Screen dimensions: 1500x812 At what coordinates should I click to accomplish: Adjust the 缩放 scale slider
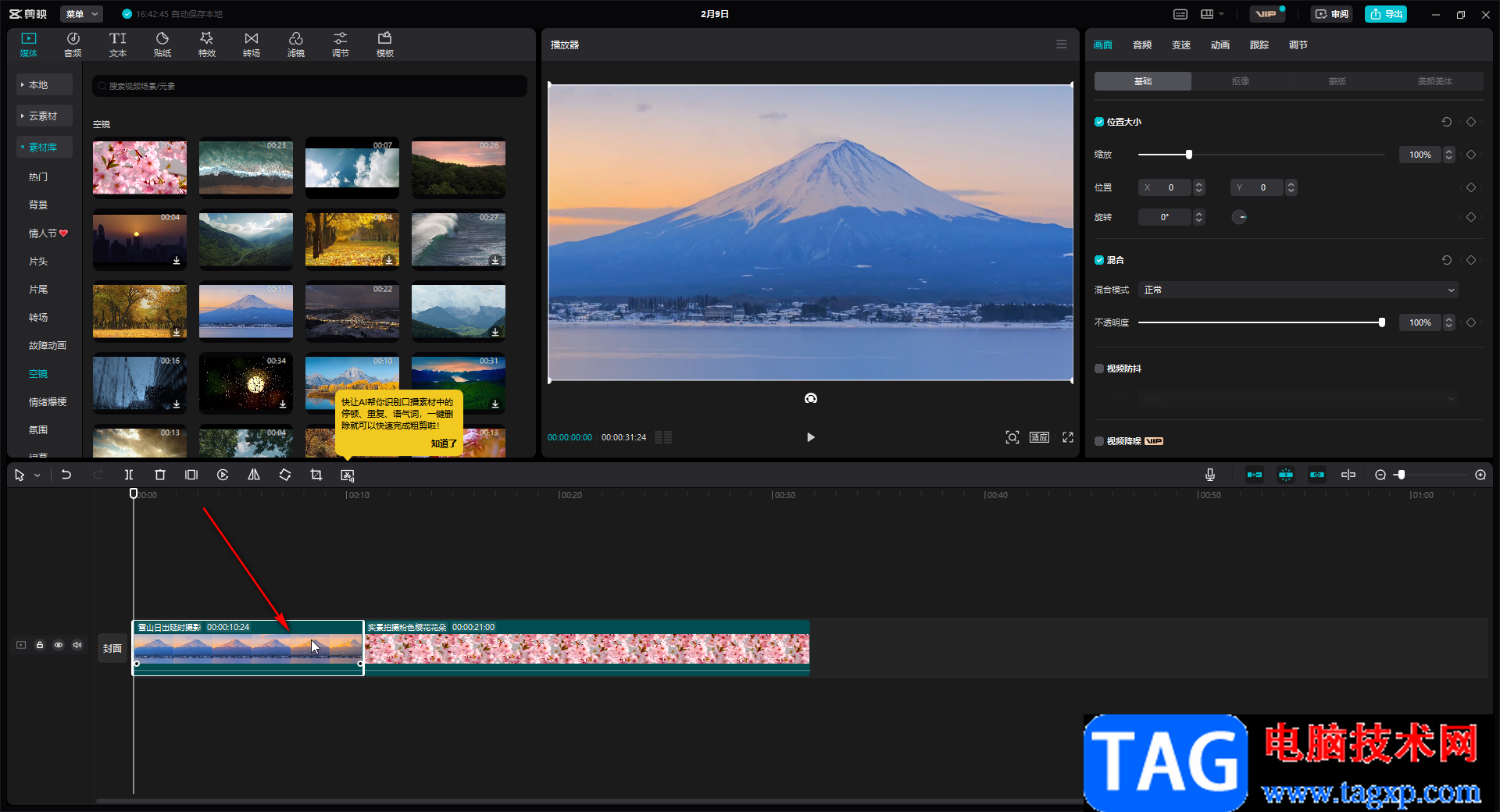tap(1188, 155)
